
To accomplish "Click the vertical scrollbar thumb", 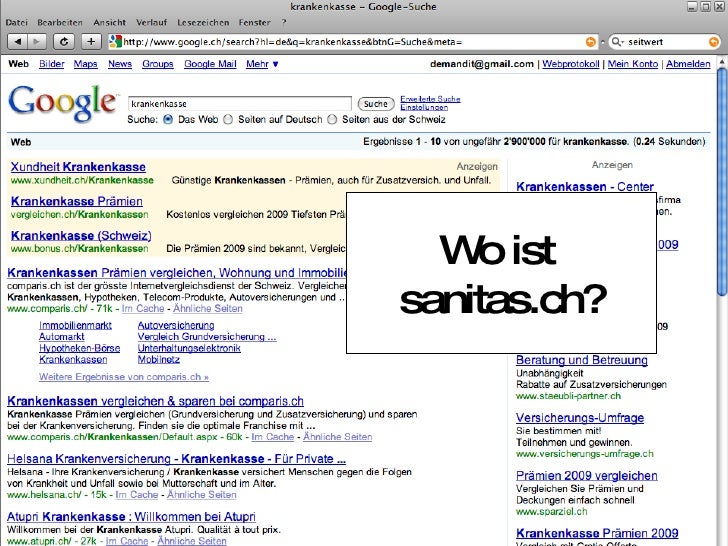I will point(722,181).
